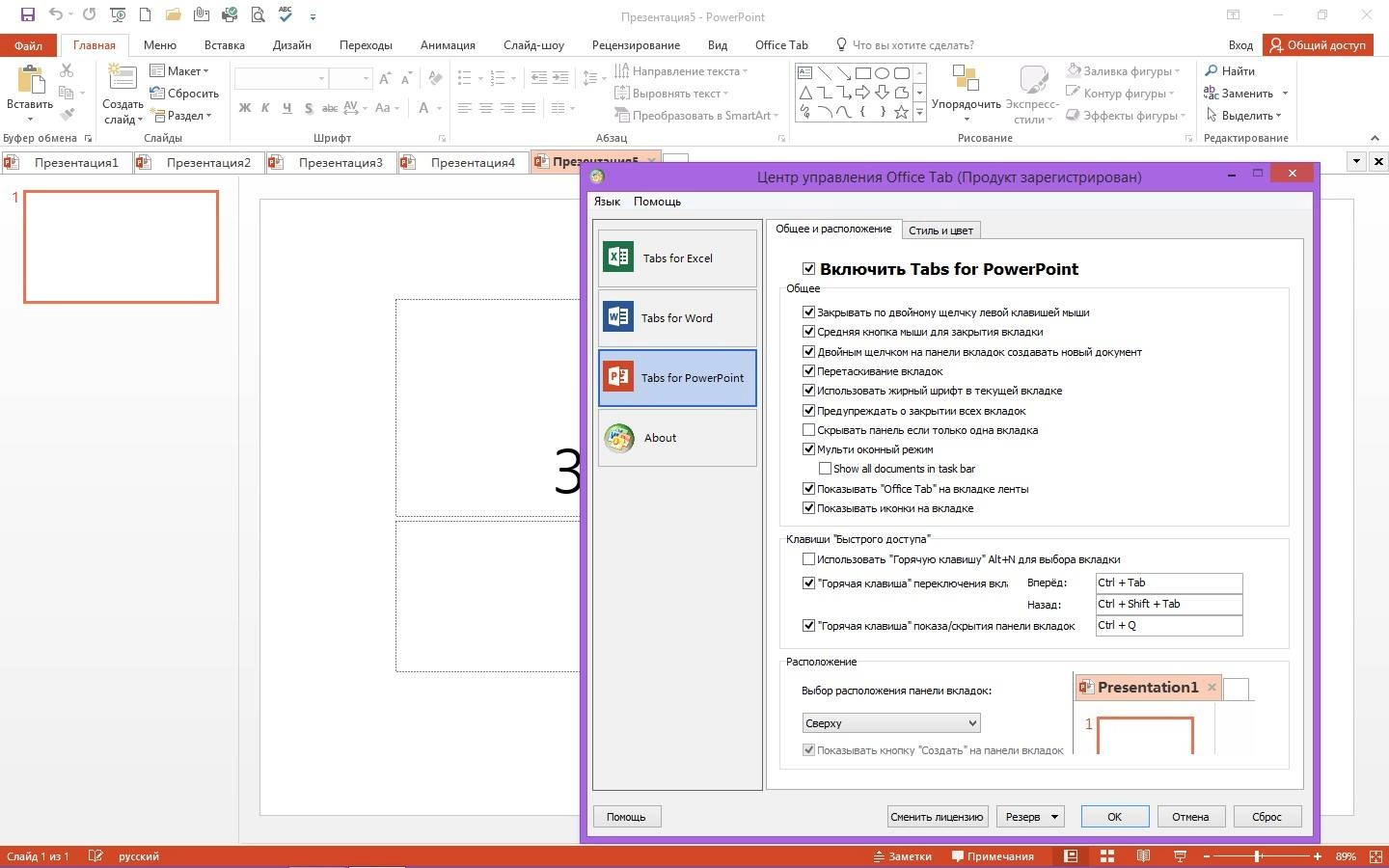
Task: Undo the last action in quick access toolbar
Action: pyautogui.click(x=56, y=14)
